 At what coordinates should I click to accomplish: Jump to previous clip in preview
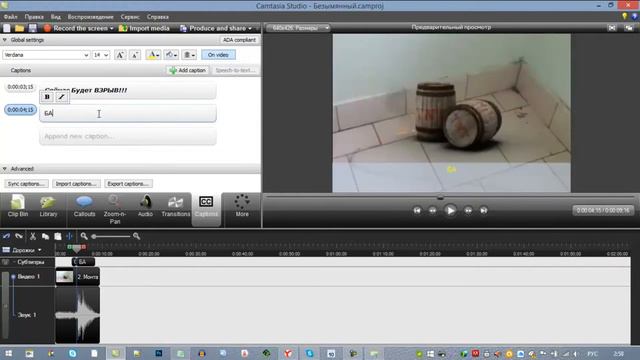coord(417,211)
